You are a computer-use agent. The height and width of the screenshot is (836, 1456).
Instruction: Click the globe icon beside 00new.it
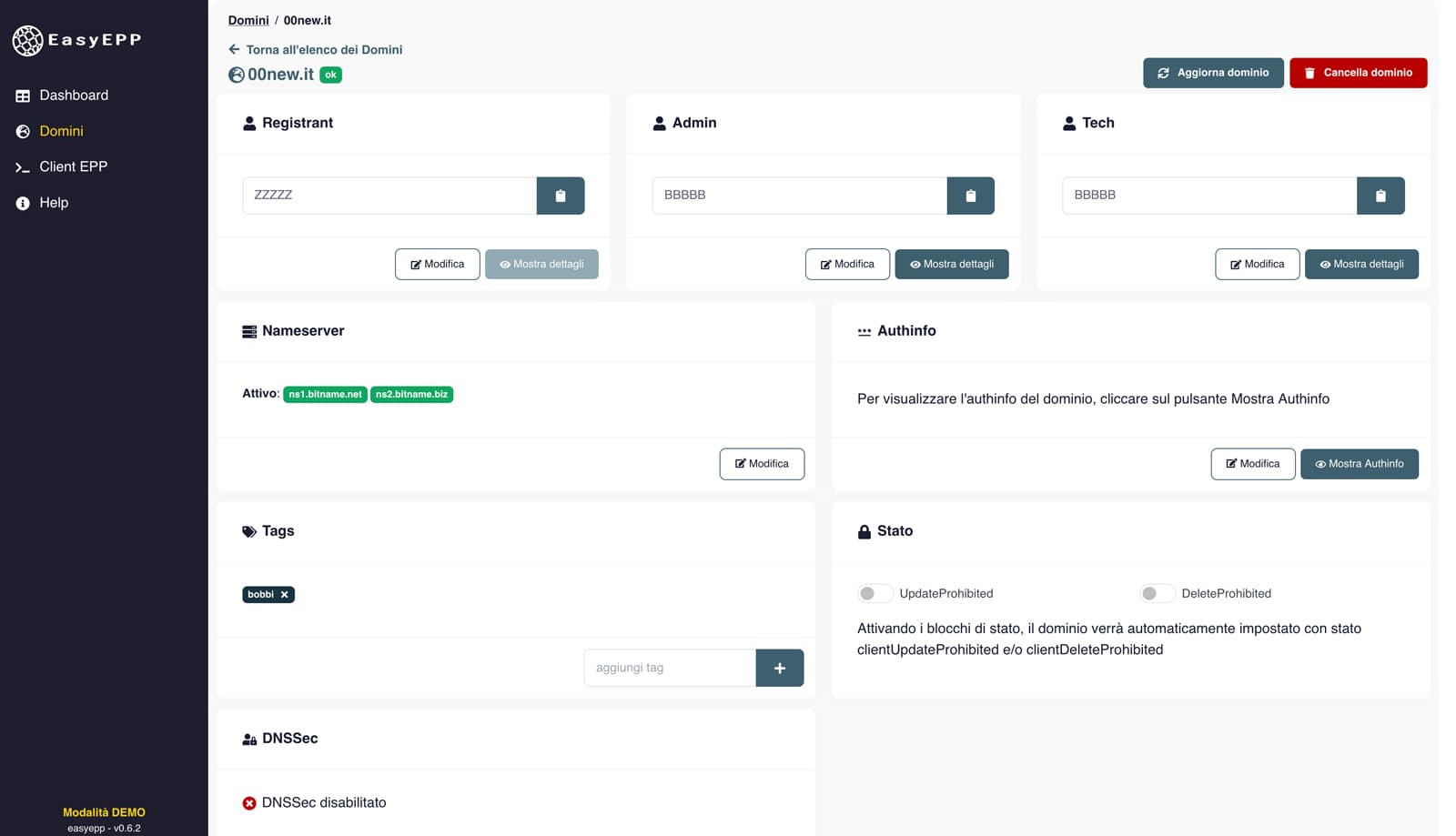click(x=237, y=76)
